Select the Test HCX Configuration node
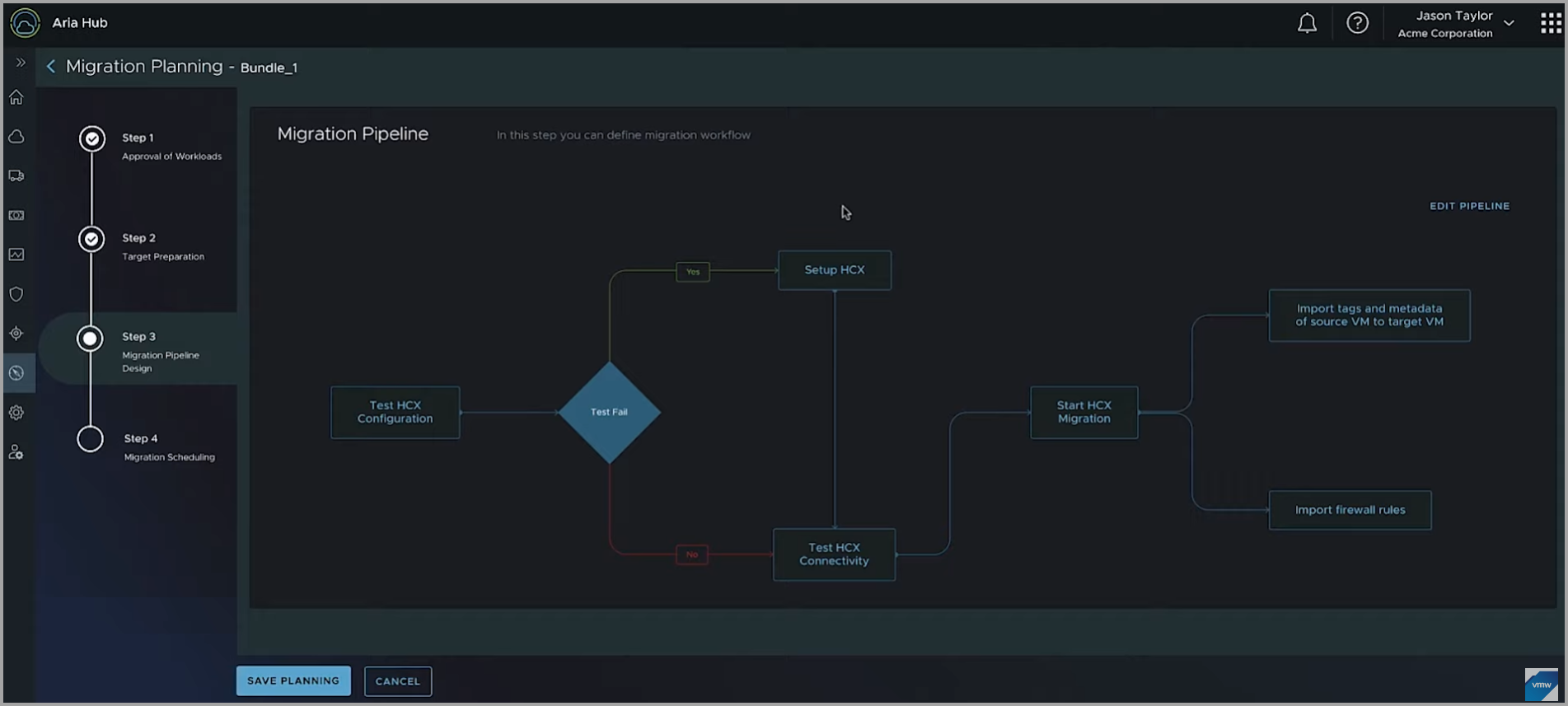1568x706 pixels. point(396,412)
